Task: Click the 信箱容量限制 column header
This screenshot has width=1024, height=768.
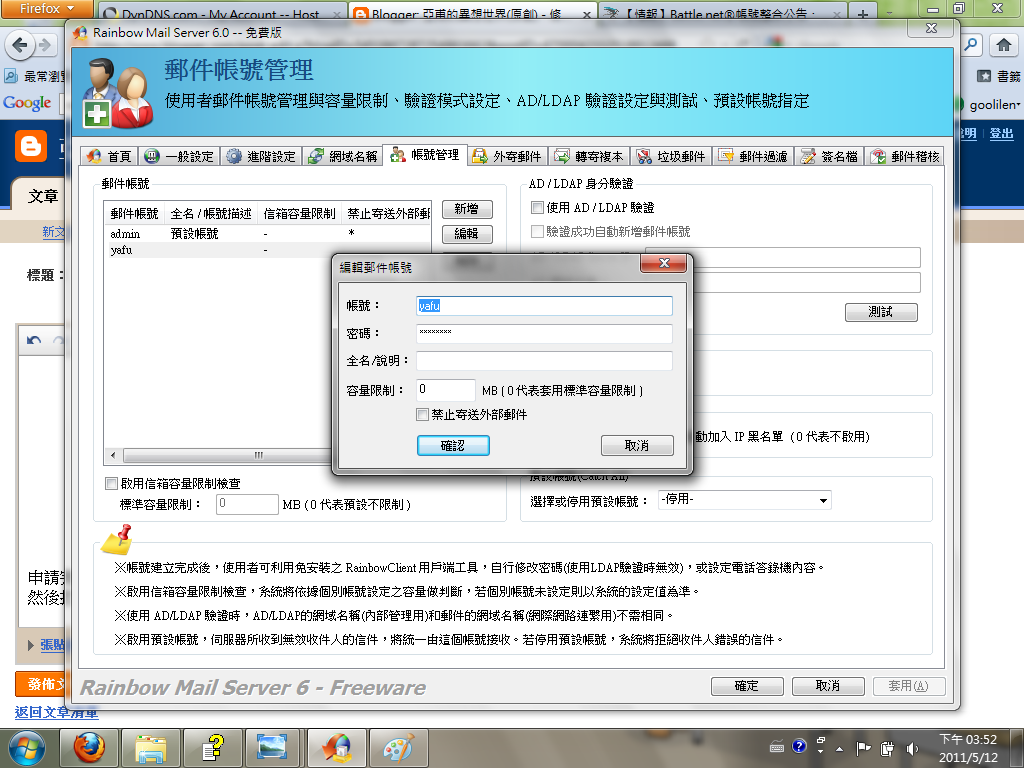Action: coord(299,214)
